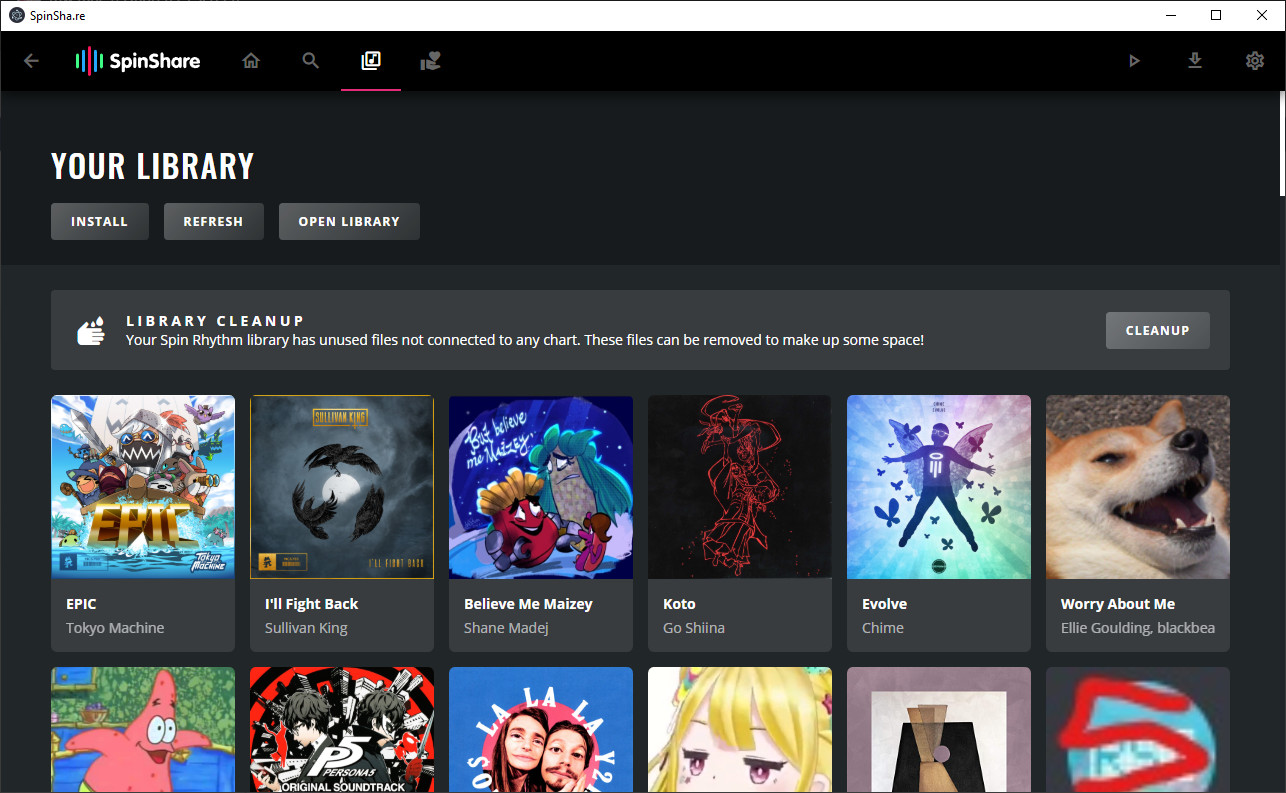Click the EPIC song title
Viewport: 1286px width, 793px height.
point(81,604)
